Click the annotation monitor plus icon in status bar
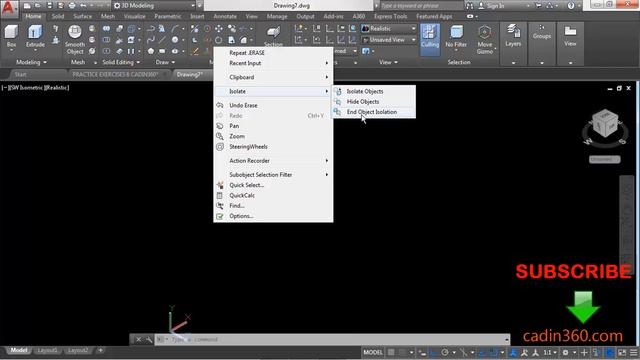 (584, 352)
